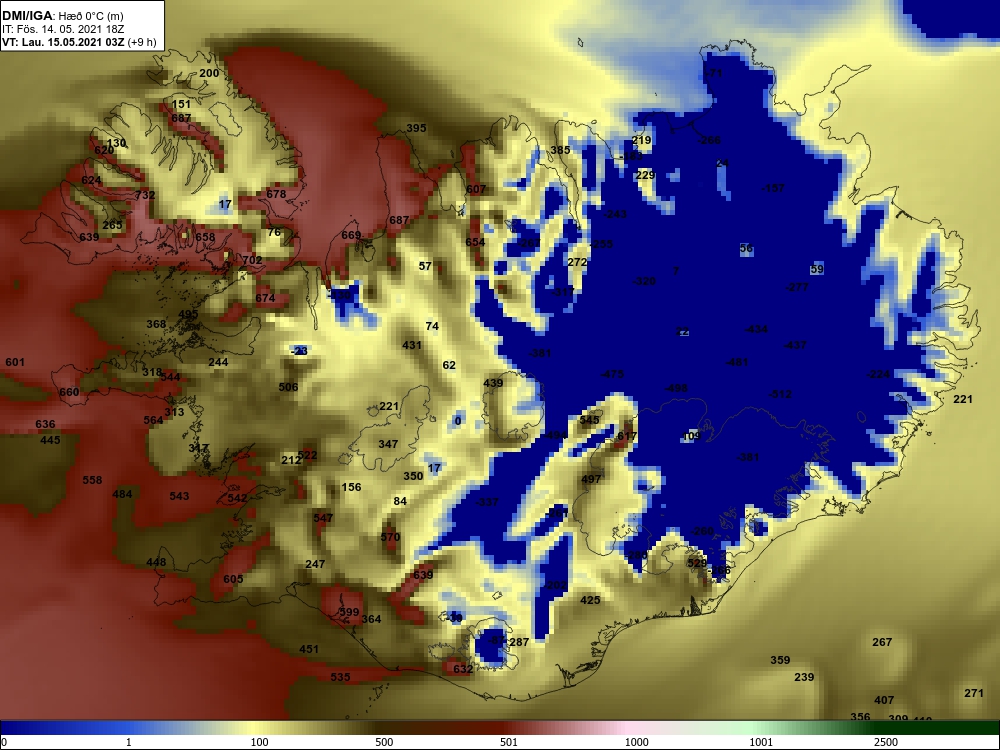1000x750 pixels.
Task: Click the map value '267' over the ocean
Action: click(x=882, y=642)
